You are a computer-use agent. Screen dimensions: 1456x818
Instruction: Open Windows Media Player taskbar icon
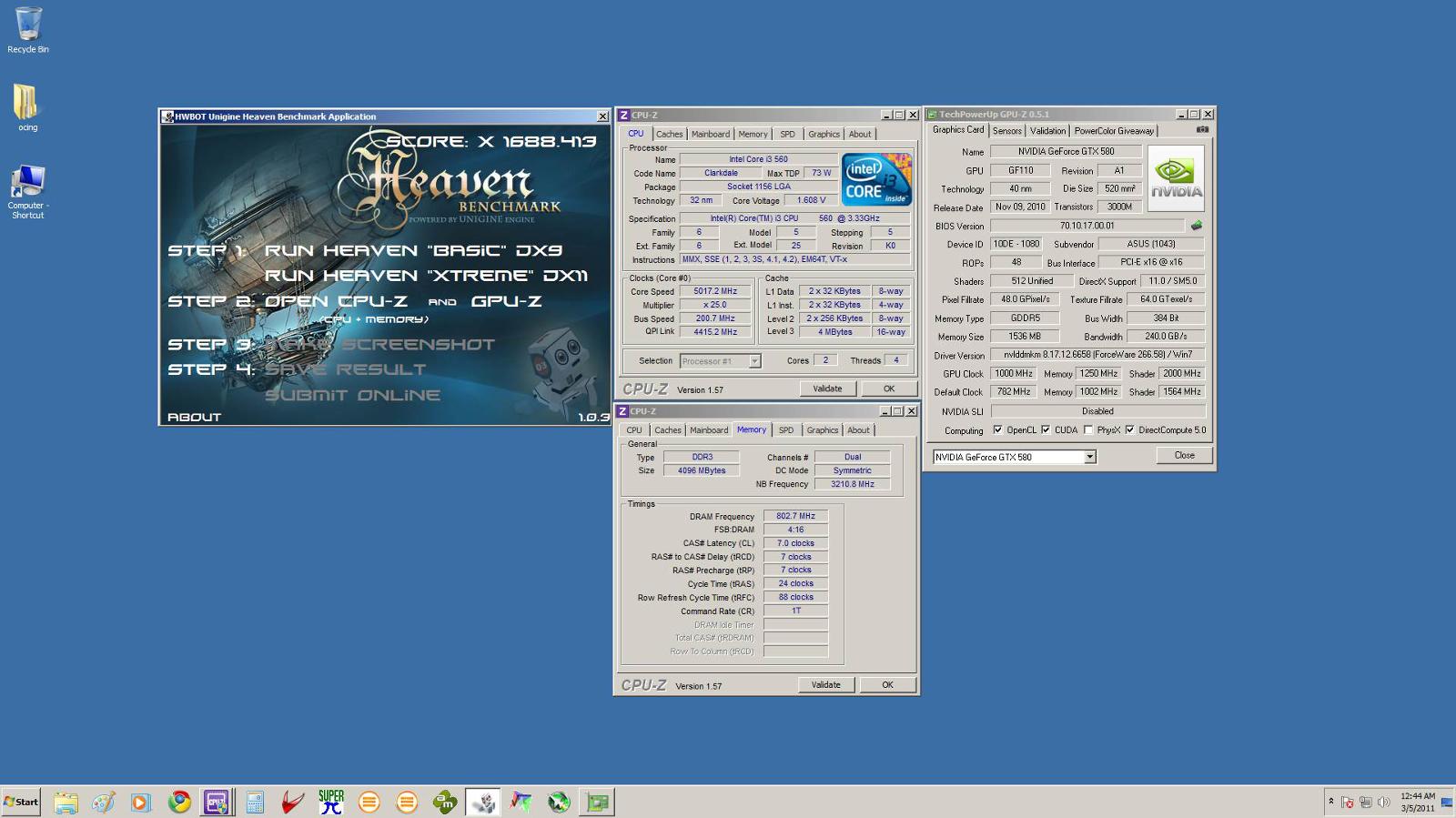140,802
